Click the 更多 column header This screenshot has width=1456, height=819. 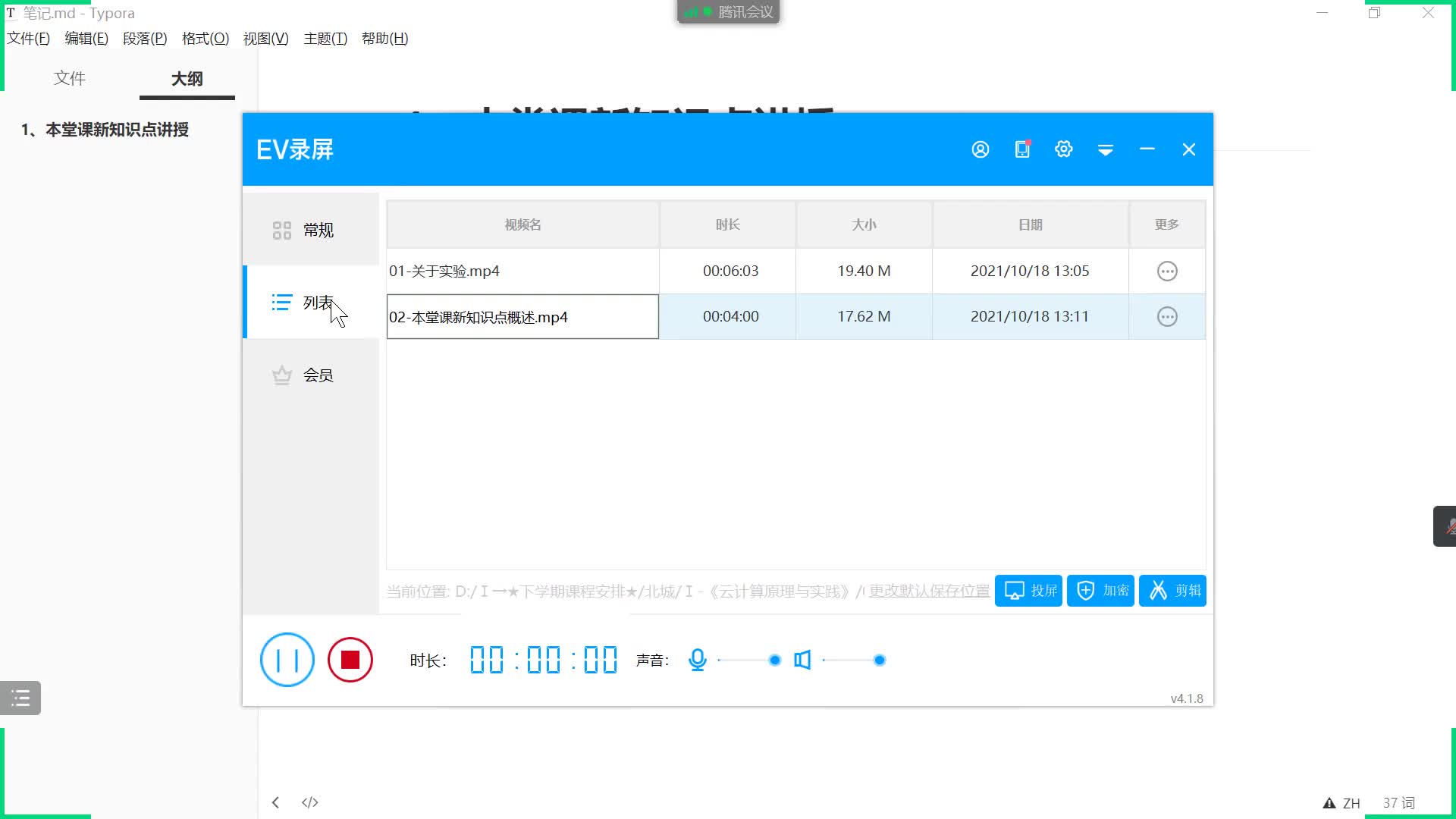1167,224
